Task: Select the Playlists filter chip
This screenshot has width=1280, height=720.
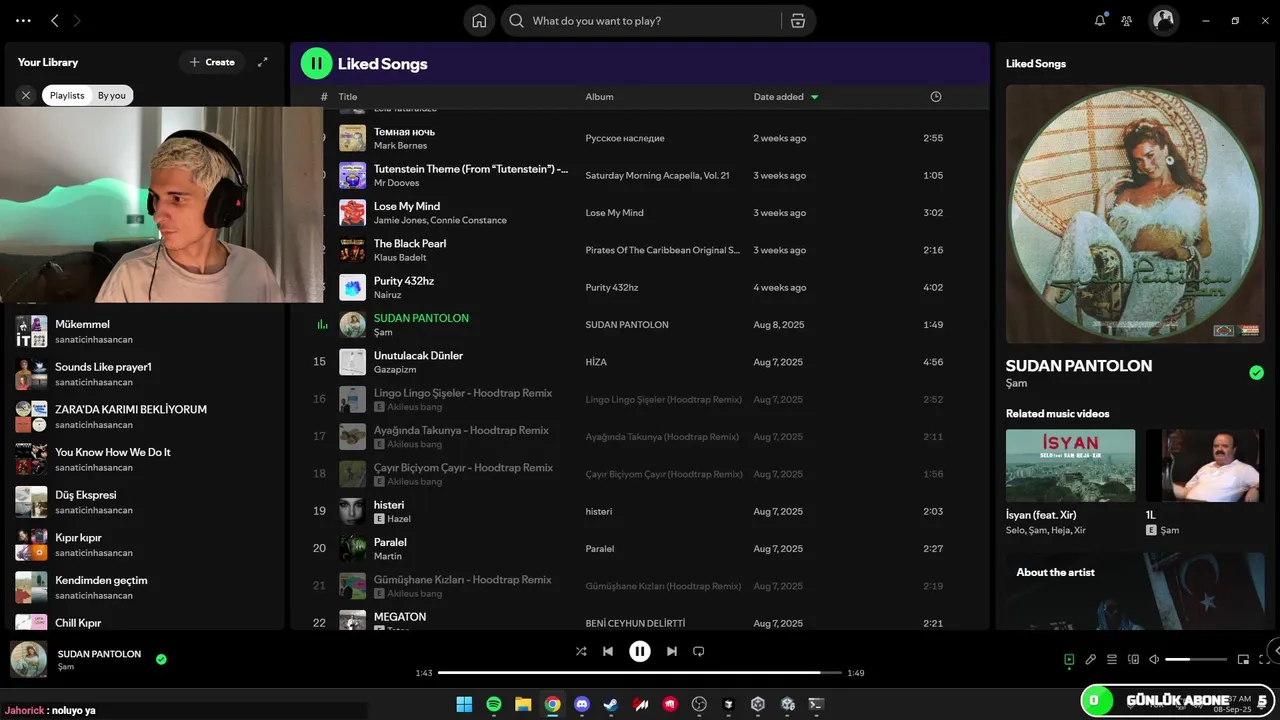Action: 67,95
